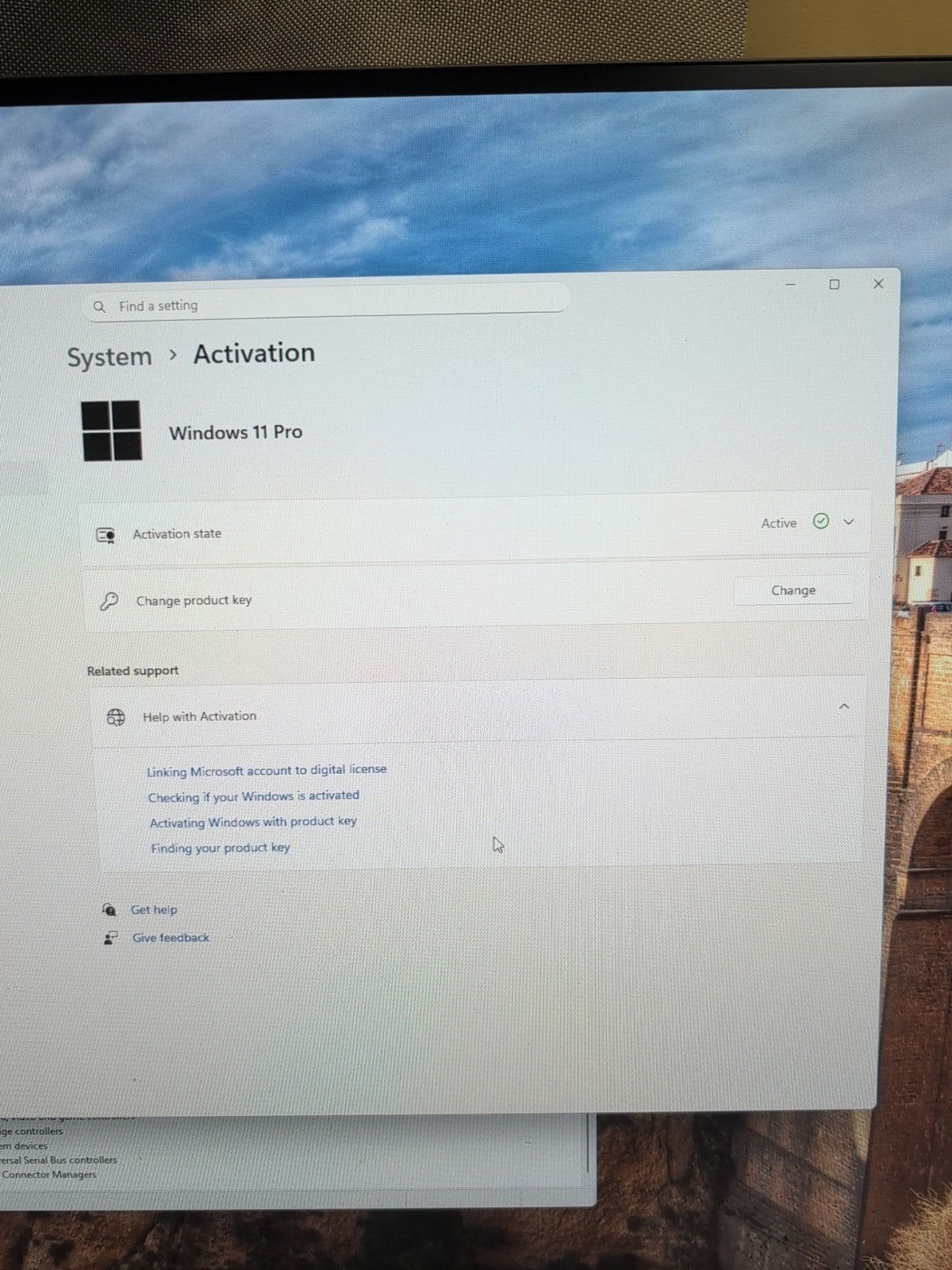The image size is (952, 1270).
Task: Click the Give feedback link
Action: click(171, 937)
